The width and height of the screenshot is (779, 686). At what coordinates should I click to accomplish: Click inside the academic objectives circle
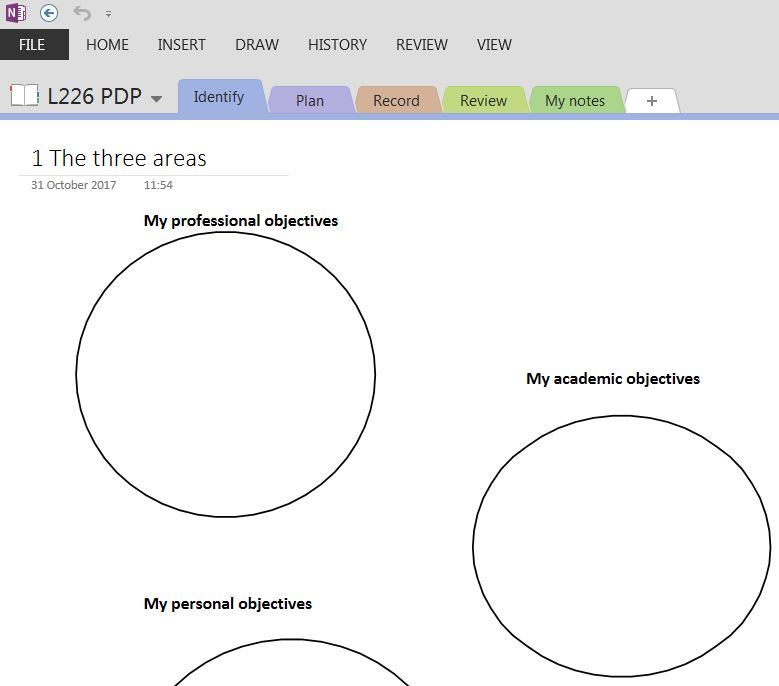[622, 546]
